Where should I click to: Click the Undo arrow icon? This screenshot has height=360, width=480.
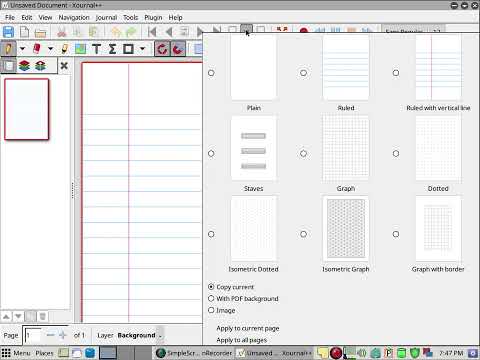(116, 32)
